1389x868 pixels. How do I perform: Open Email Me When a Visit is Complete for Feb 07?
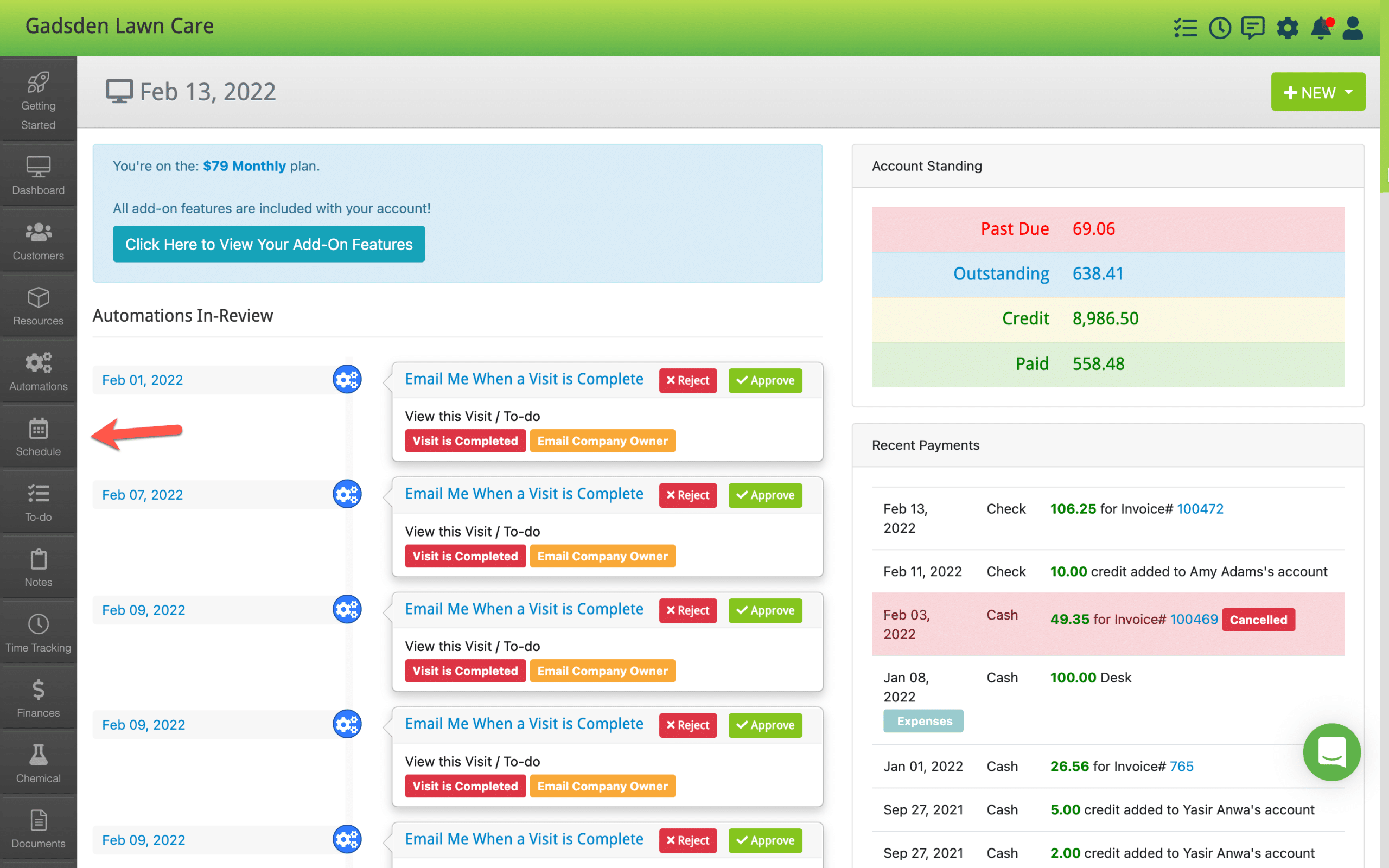click(524, 494)
